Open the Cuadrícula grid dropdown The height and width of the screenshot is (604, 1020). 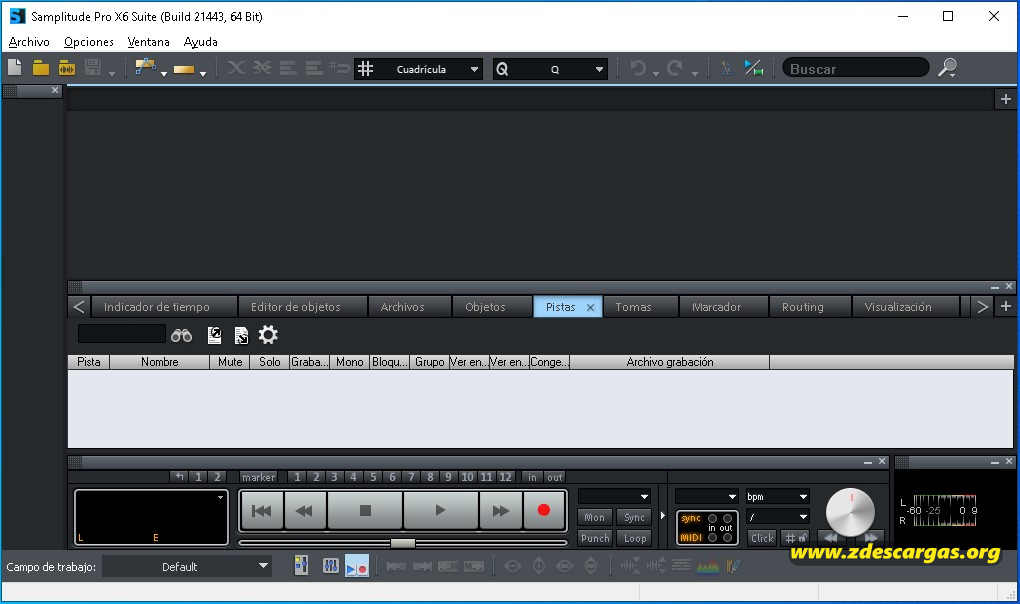click(x=474, y=69)
